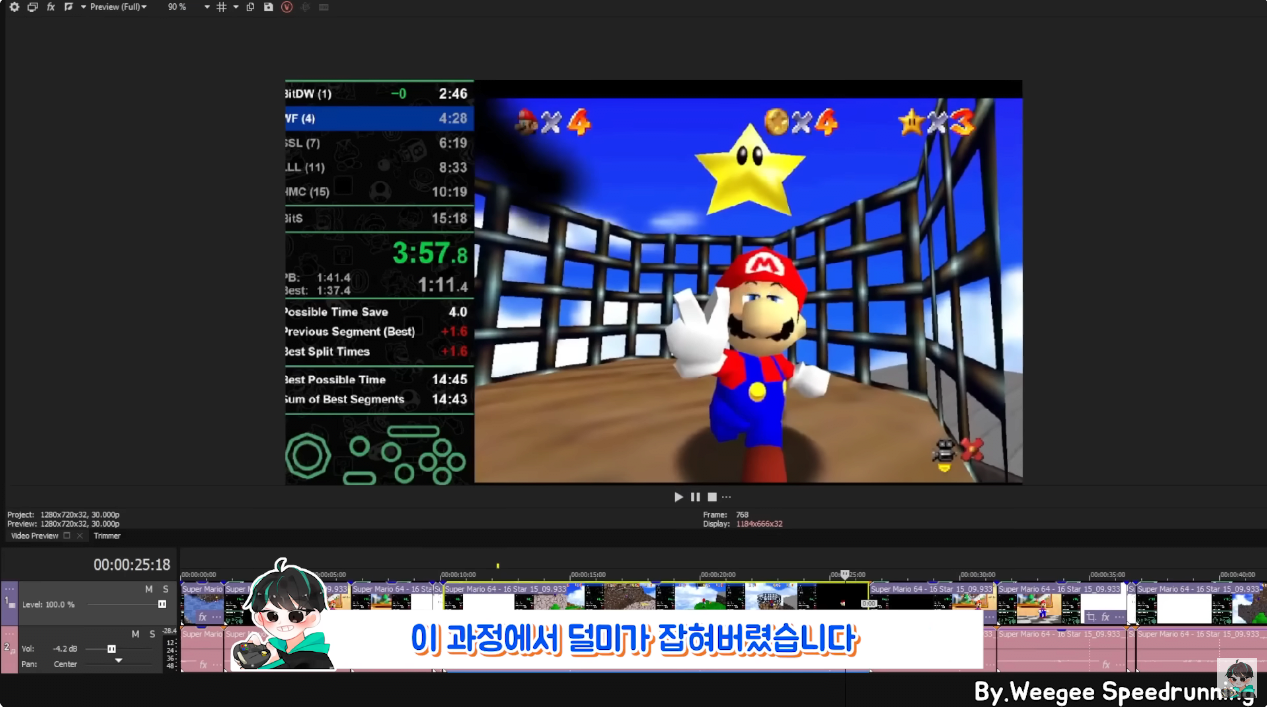Click the Preview 1280x720x32 info text

click(63, 524)
